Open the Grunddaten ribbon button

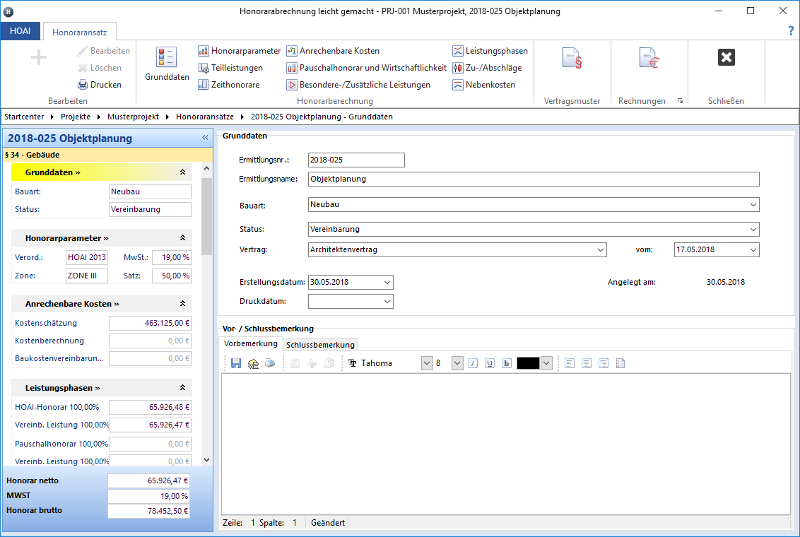[x=167, y=64]
